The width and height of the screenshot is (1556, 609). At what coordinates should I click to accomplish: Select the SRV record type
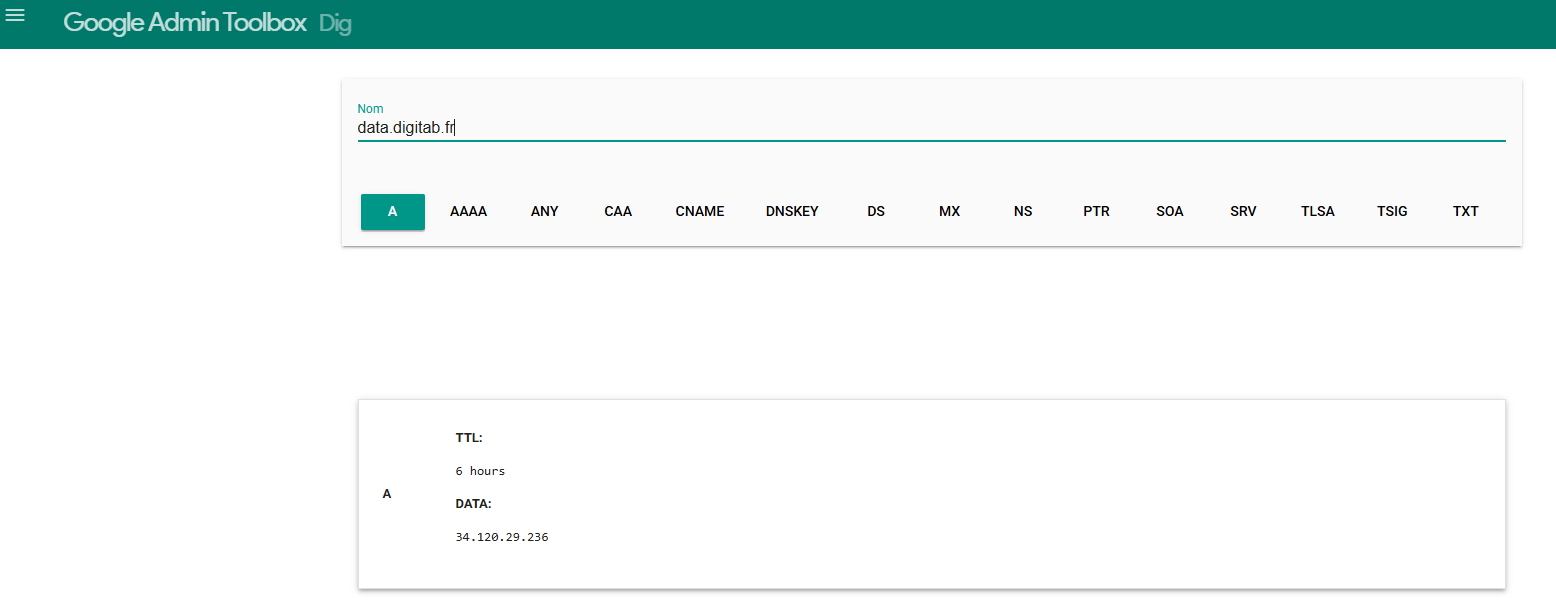(1243, 212)
